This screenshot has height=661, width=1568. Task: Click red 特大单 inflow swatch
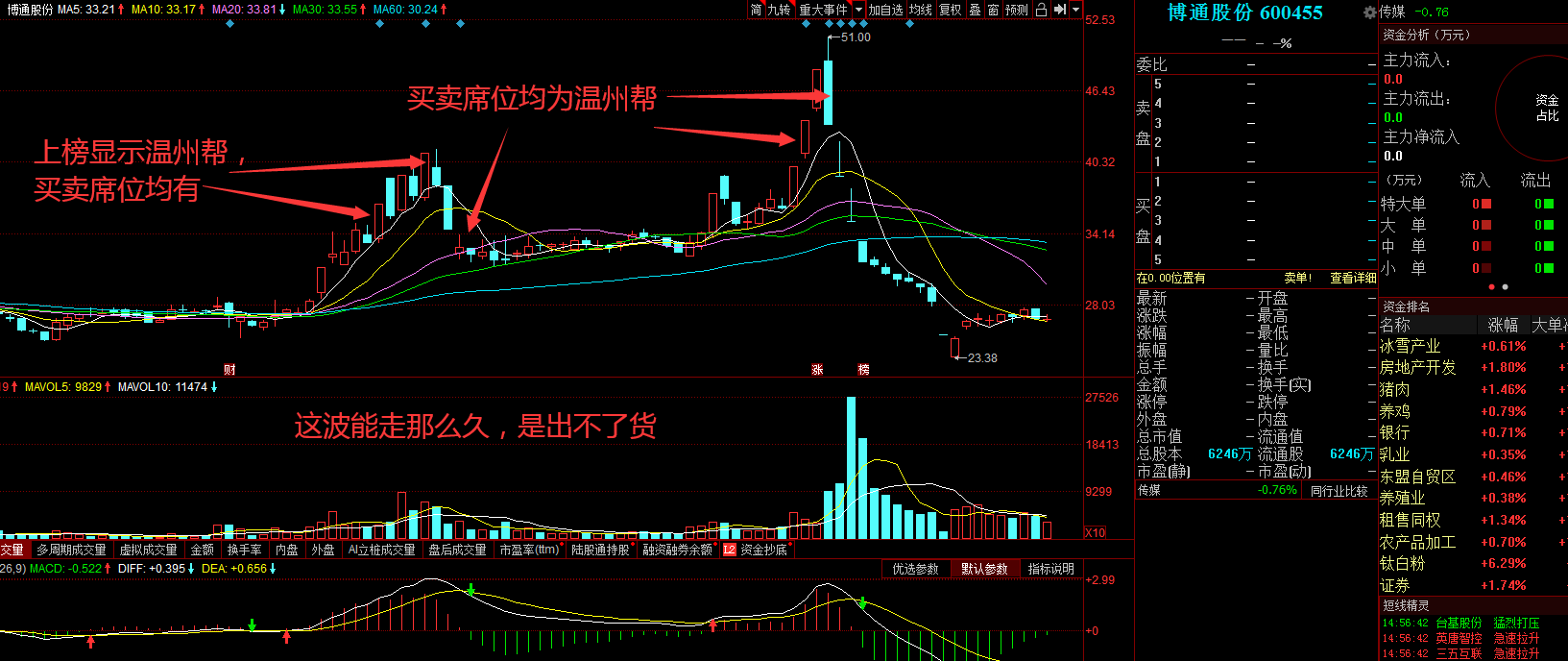coord(1486,204)
